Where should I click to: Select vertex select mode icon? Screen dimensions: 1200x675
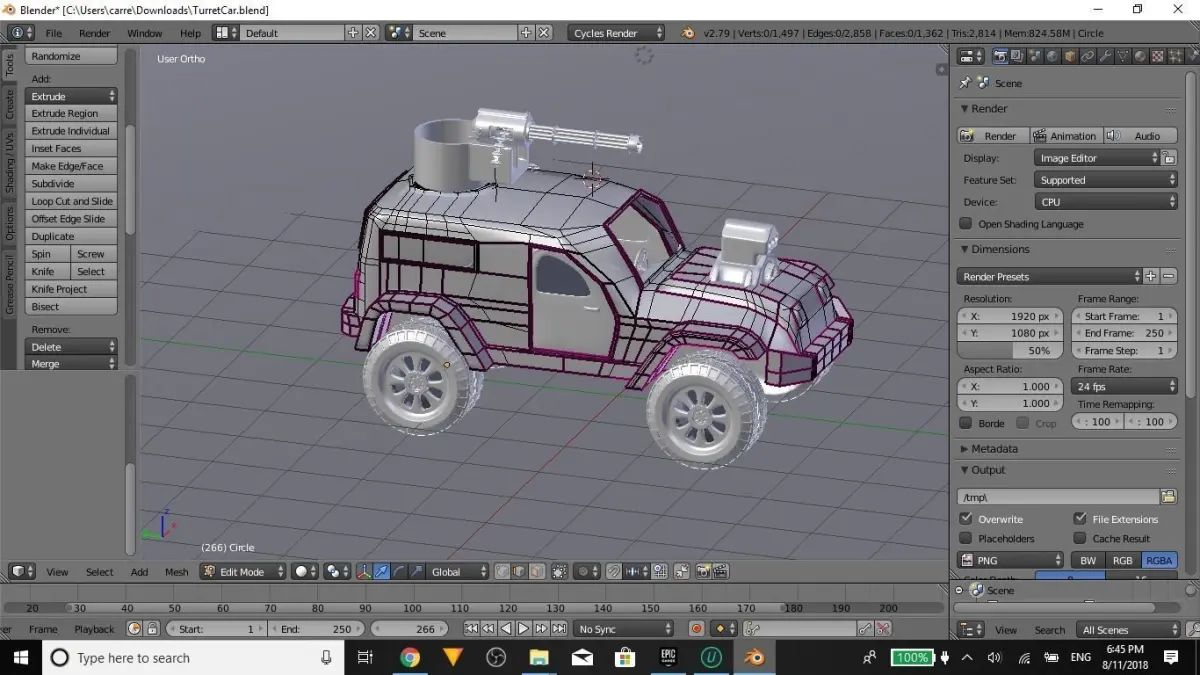click(503, 572)
